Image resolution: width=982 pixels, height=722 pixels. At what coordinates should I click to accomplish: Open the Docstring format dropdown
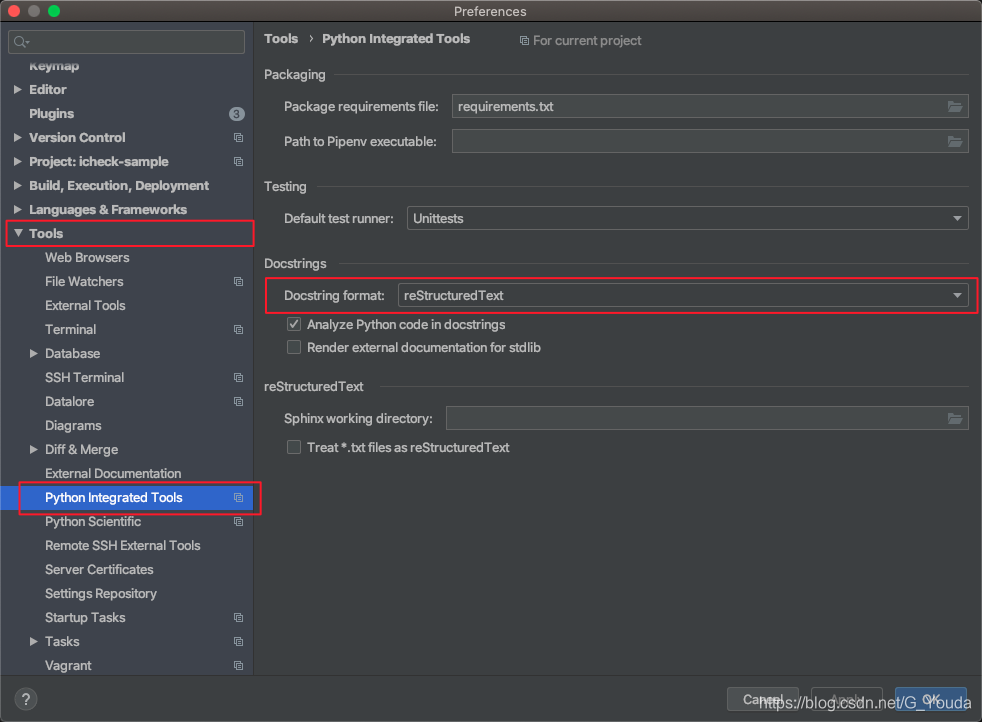(x=957, y=296)
